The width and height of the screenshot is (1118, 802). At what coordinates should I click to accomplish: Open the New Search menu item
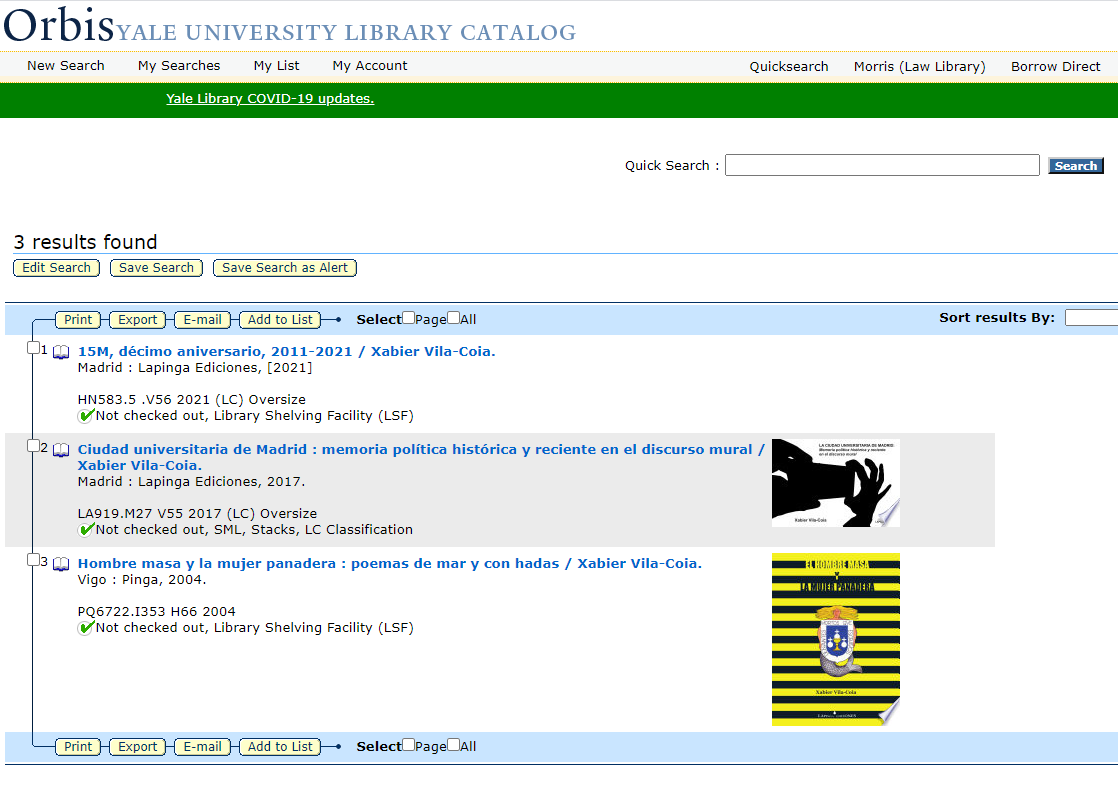tap(66, 66)
